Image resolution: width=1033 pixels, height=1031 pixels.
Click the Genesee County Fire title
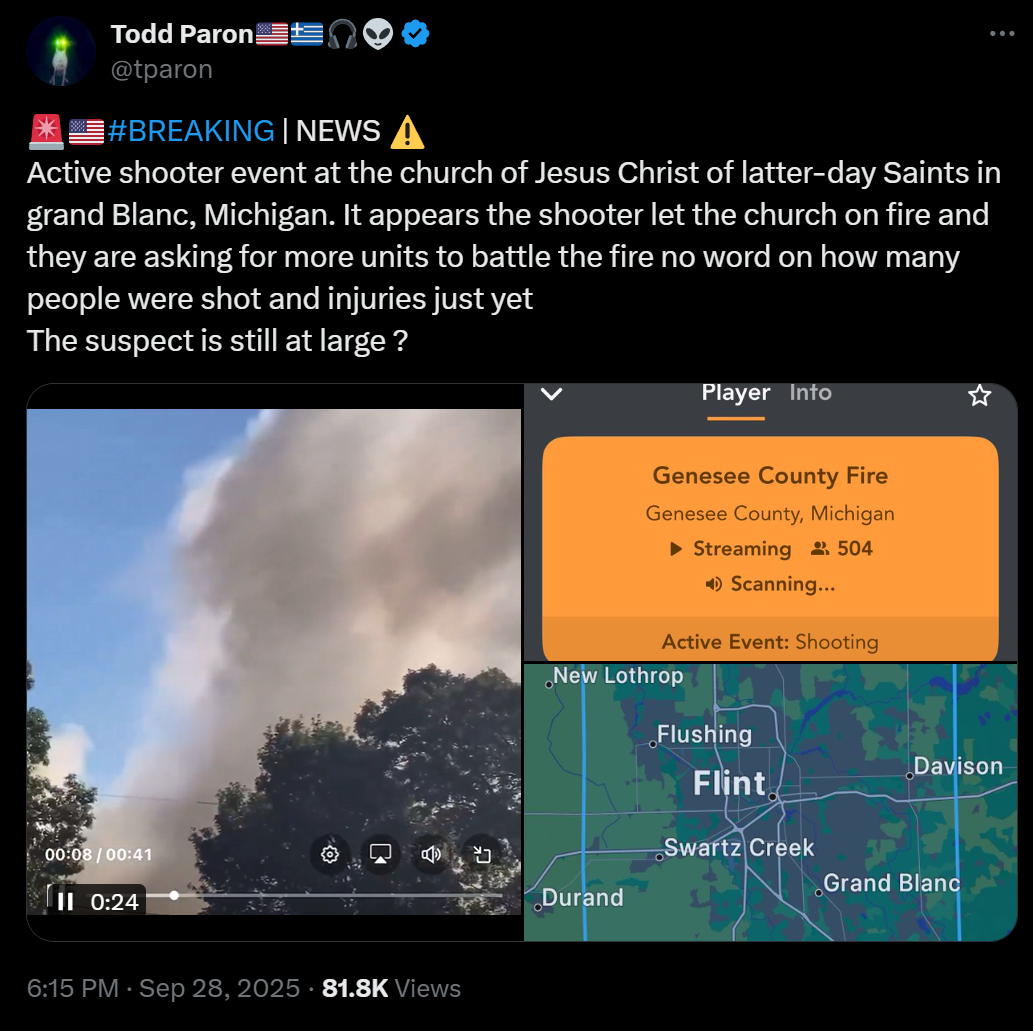pos(769,476)
